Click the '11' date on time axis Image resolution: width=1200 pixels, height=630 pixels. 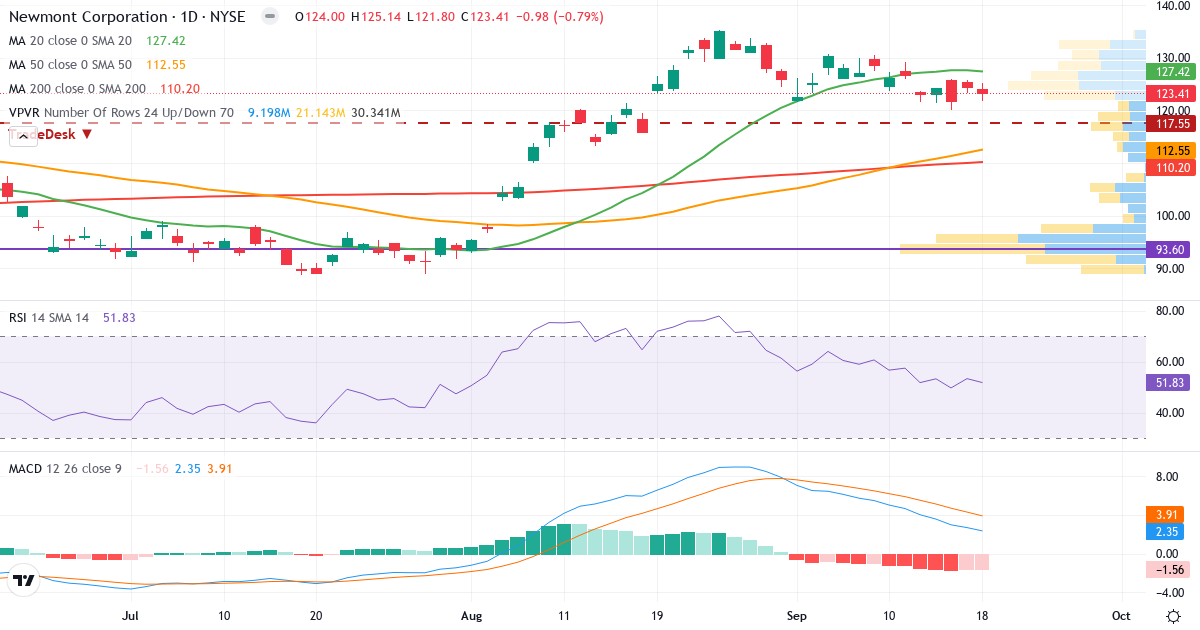pos(565,616)
